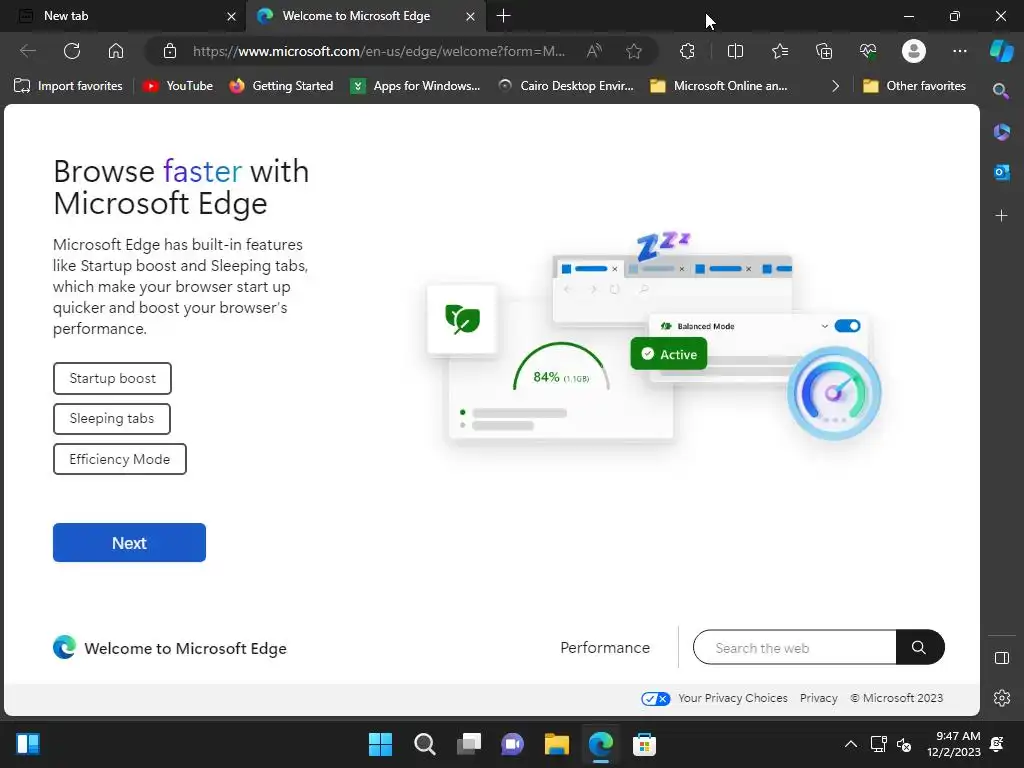This screenshot has width=1024, height=768.
Task: Click the Performance footer label
Action: (605, 647)
